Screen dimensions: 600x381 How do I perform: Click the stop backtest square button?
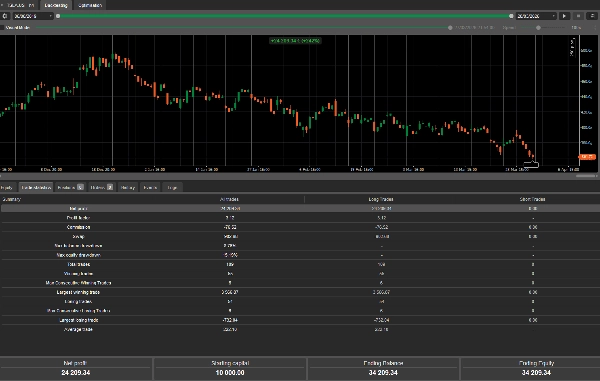click(x=578, y=16)
